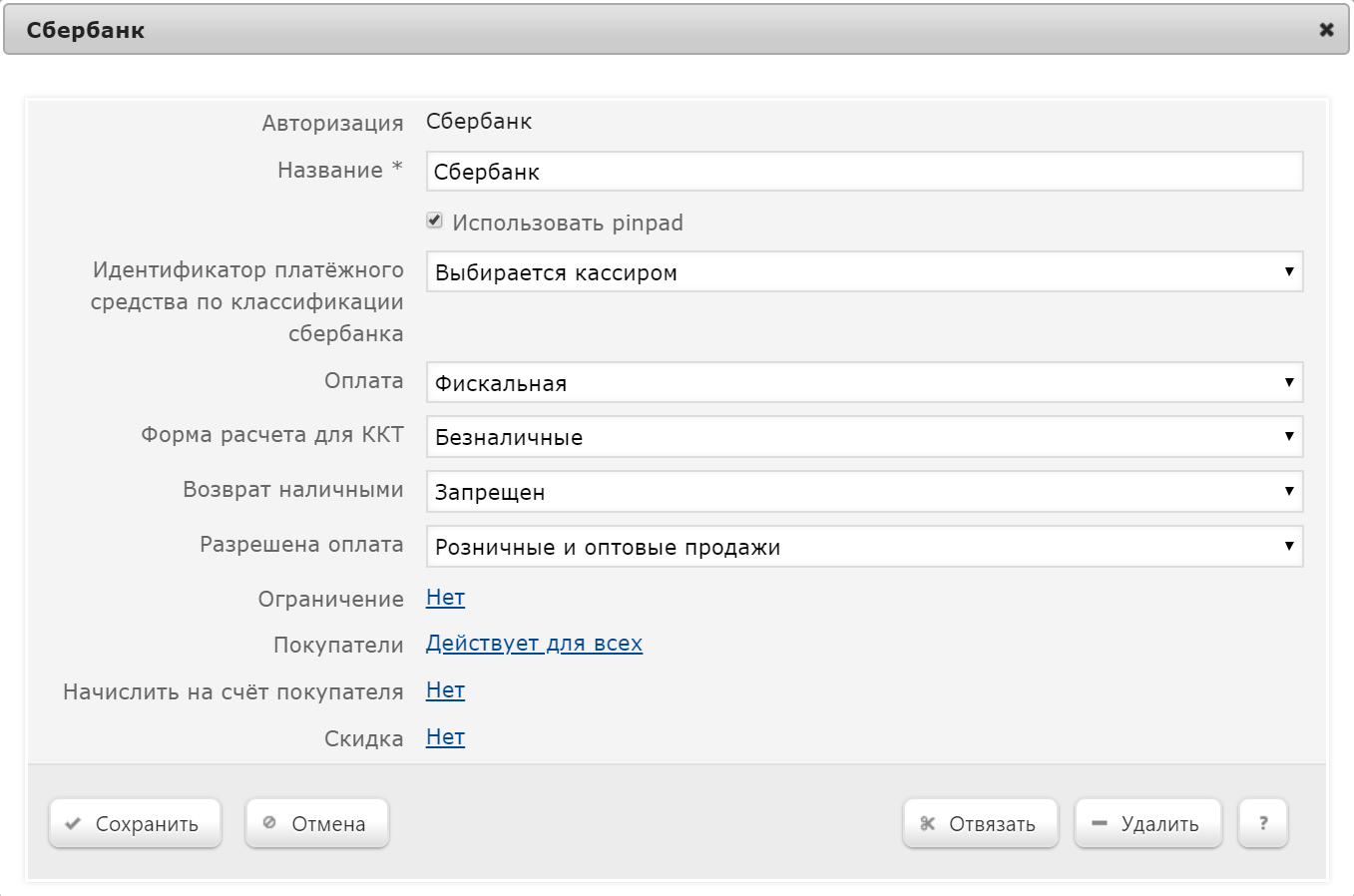Delete with the Удалить button

1147,824
